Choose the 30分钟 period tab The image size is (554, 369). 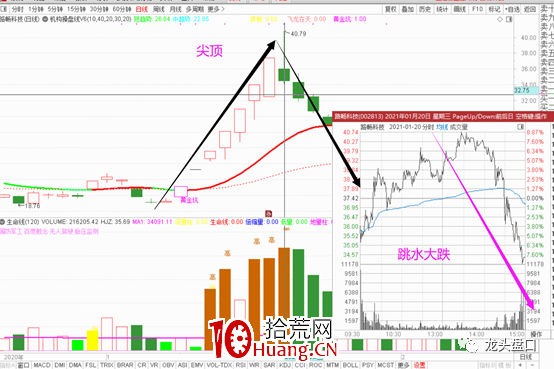point(99,9)
